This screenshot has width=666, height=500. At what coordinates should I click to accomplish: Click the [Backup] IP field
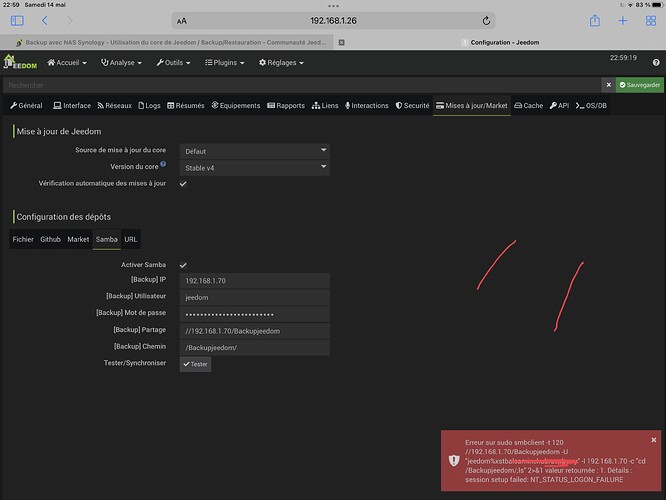[x=255, y=280]
